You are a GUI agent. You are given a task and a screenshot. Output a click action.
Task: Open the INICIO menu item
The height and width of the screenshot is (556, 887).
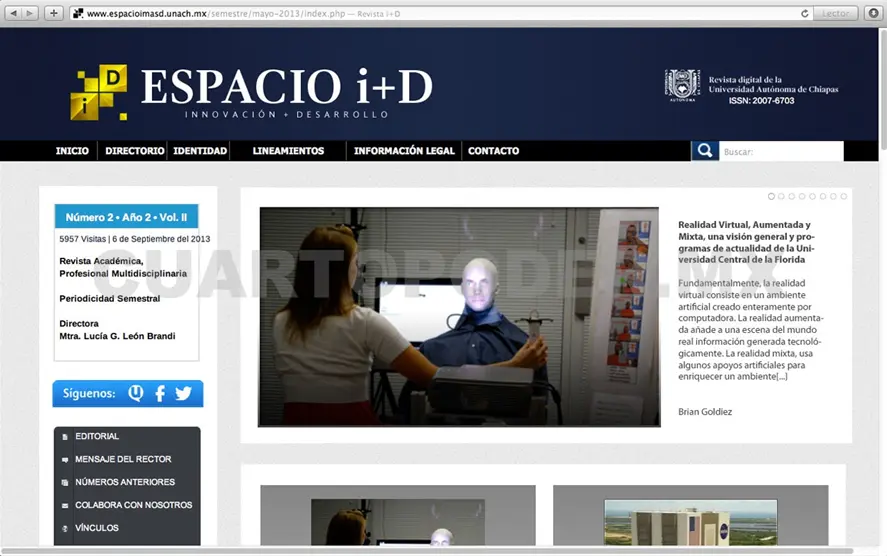click(x=72, y=151)
